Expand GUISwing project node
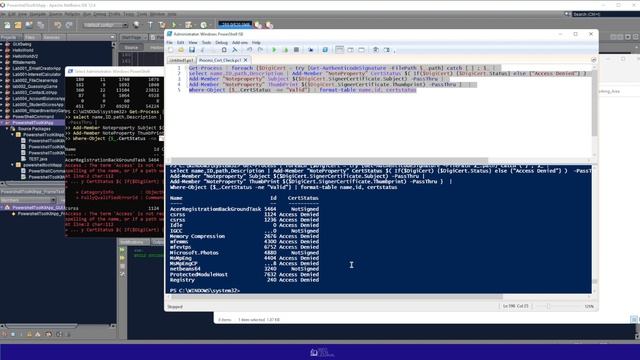The width and height of the screenshot is (640, 360). [x=2, y=44]
